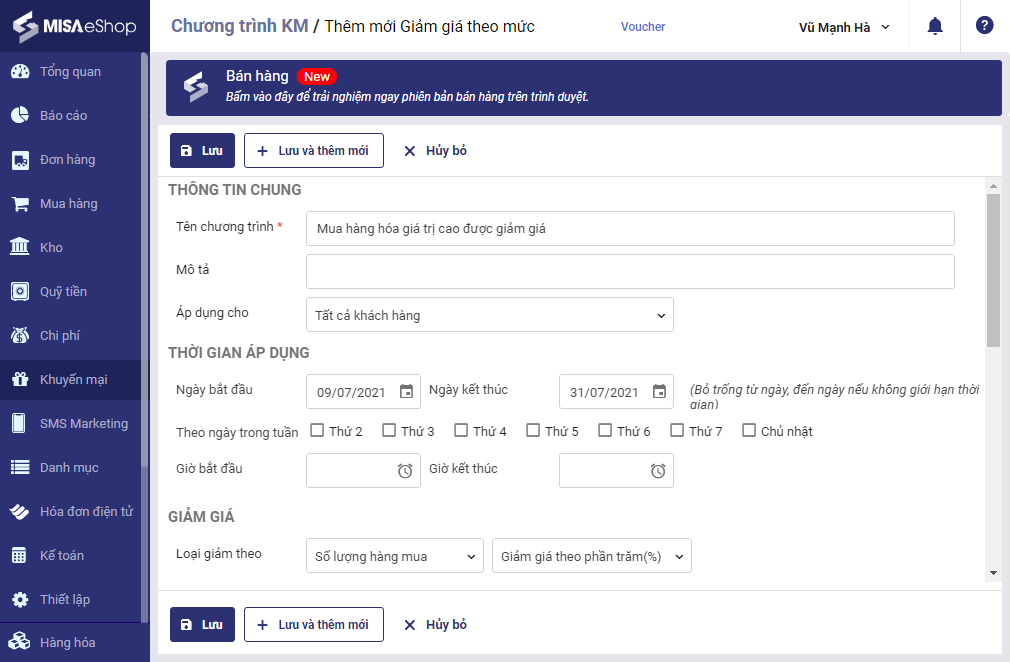
Task: Click the Chi phí money bag icon
Action: [x=20, y=336]
